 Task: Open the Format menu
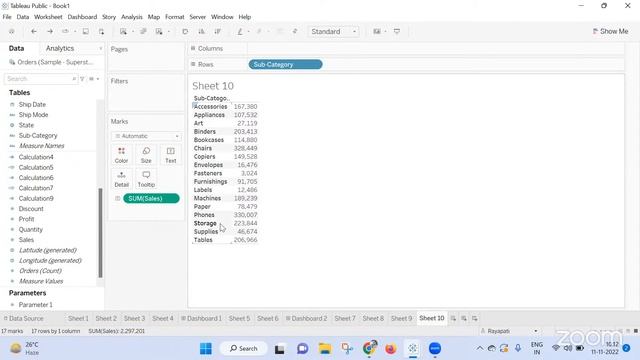[175, 17]
